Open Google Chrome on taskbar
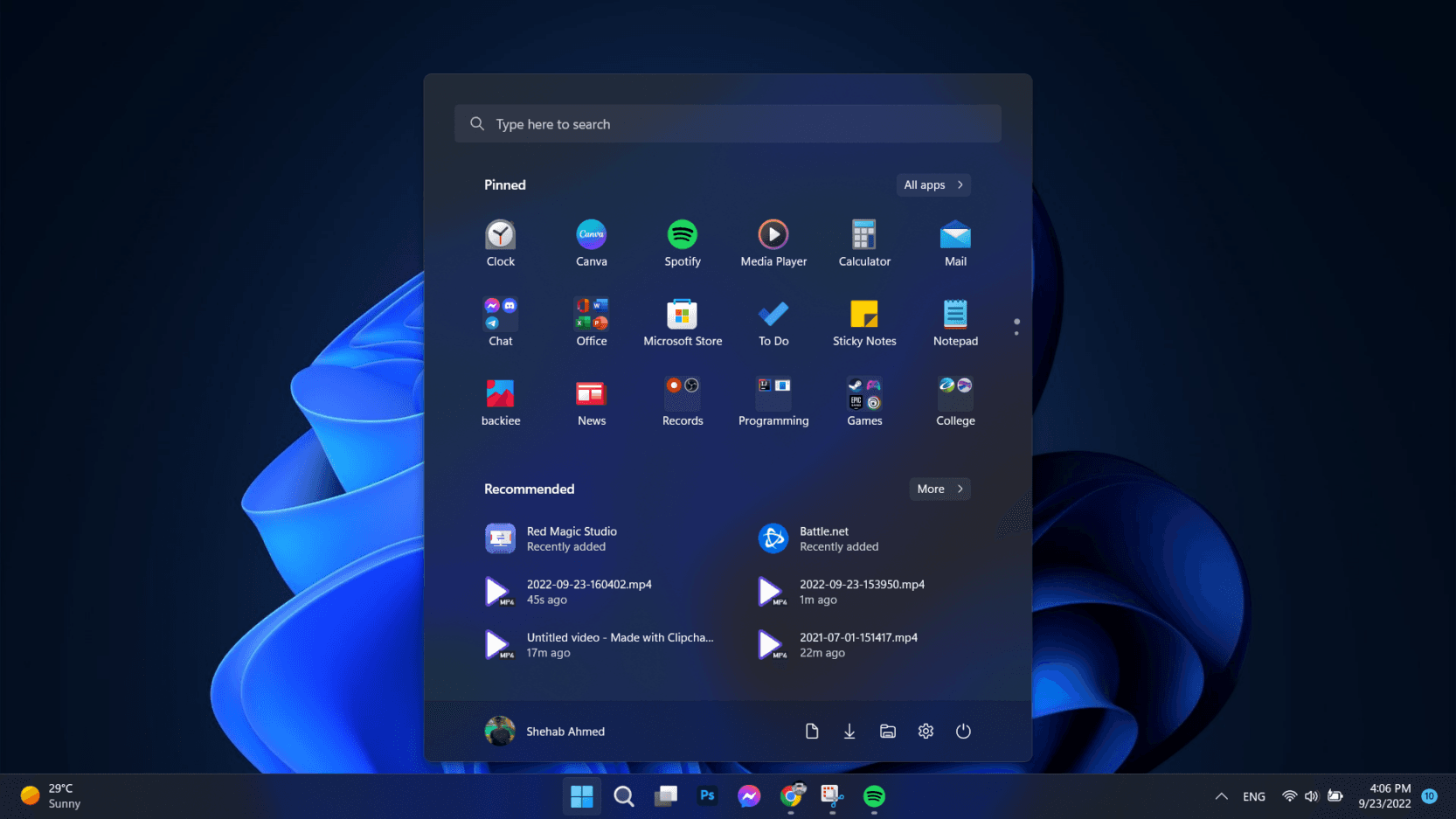 (x=791, y=796)
